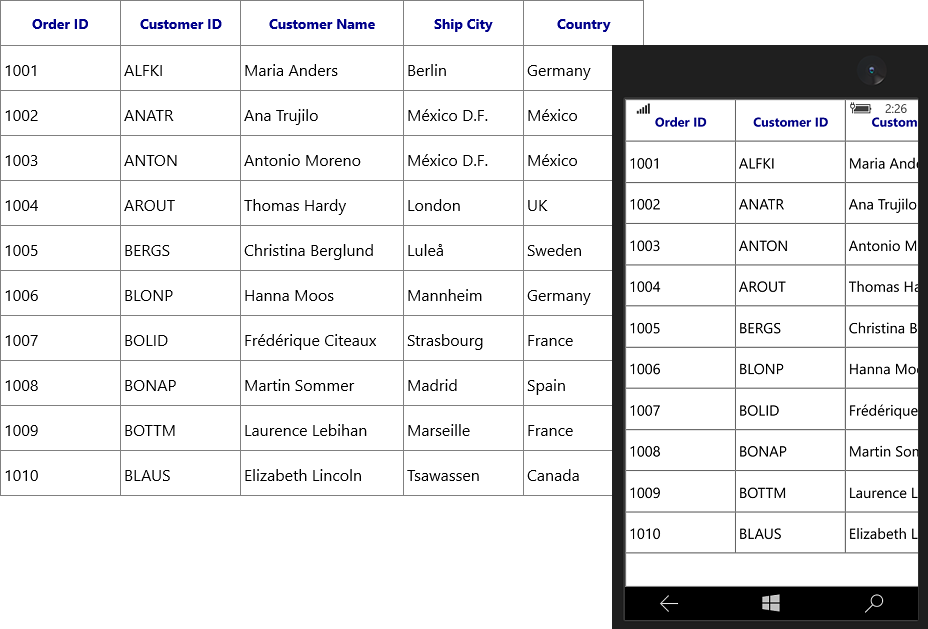Screen dimensions: 928x629
Task: Select the Berlin ship city cell
Action: [463, 69]
